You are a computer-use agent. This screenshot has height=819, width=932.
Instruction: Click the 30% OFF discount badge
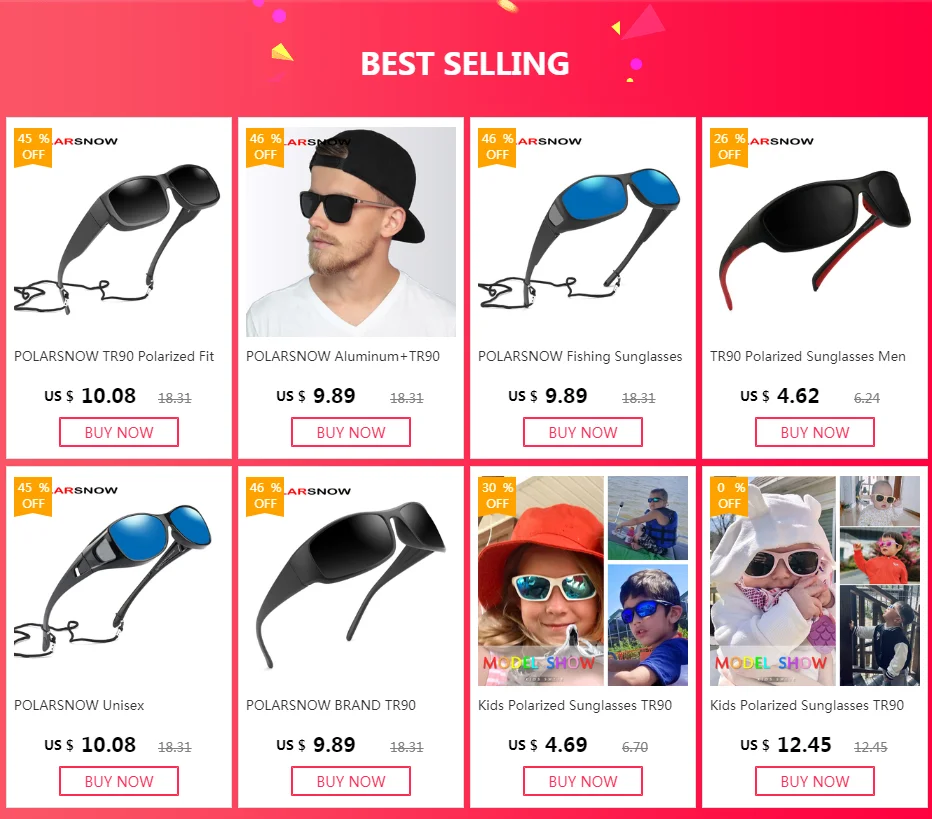click(x=498, y=495)
